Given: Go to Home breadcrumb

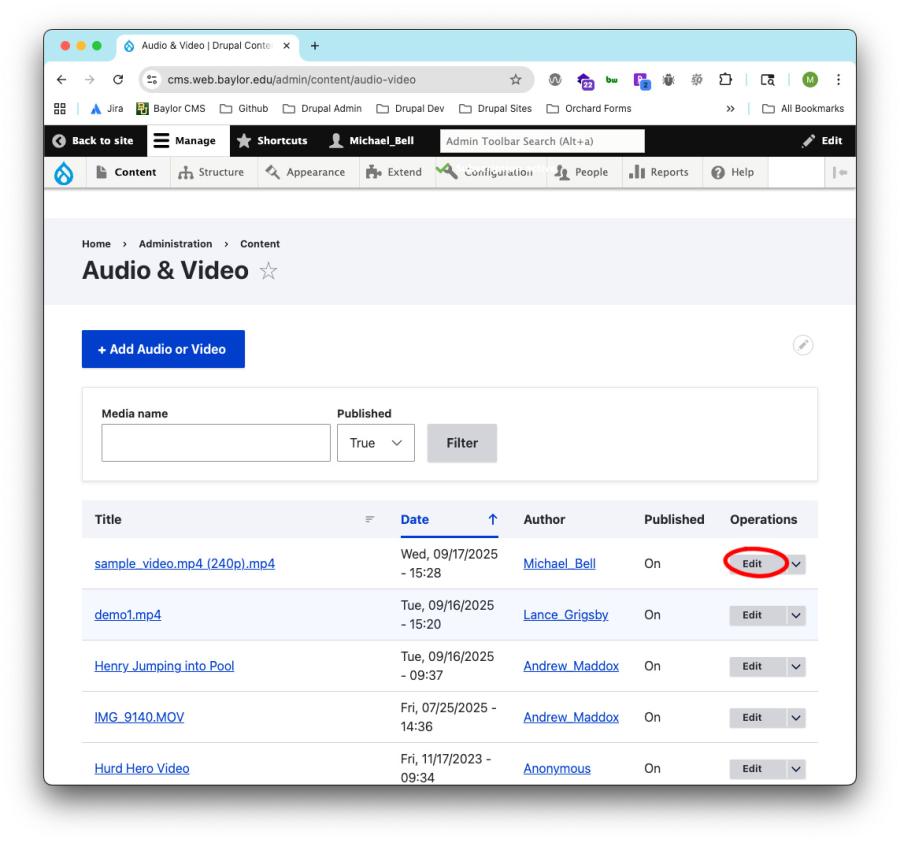Looking at the screenshot, I should [x=96, y=244].
